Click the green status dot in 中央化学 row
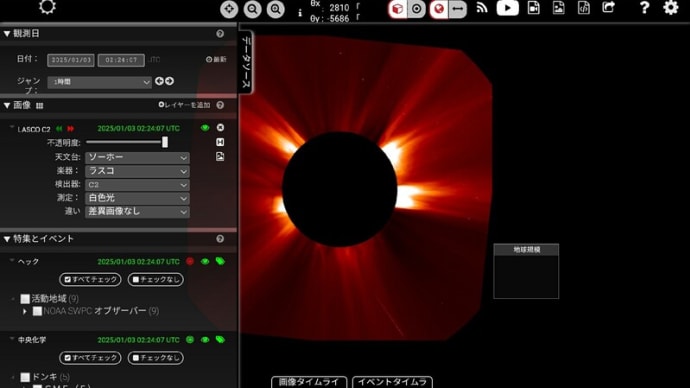The image size is (690, 388). tap(190, 340)
